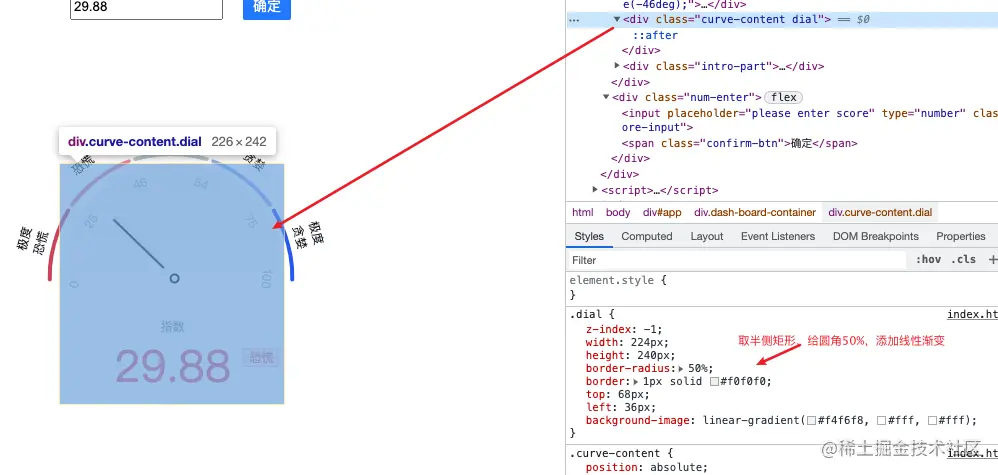Open the #f4f6f8 gradient color swatch
The image size is (998, 475).
click(x=811, y=420)
